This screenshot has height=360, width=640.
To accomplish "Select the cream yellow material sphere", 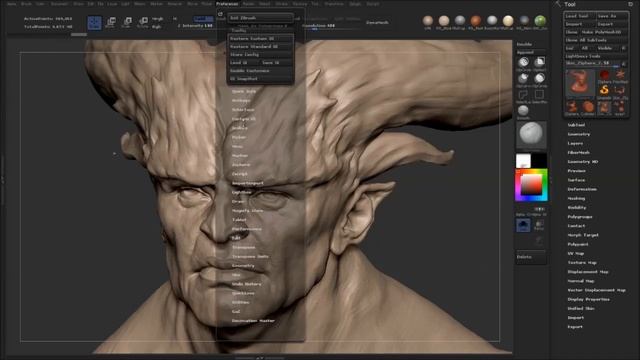I will pyautogui.click(x=508, y=20).
